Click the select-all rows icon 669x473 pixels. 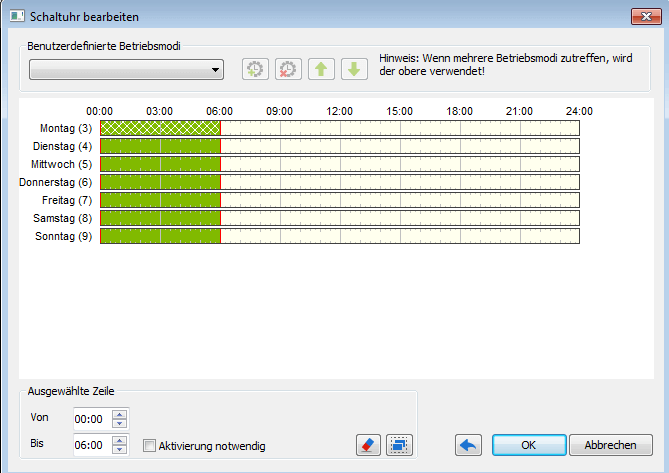(x=399, y=445)
